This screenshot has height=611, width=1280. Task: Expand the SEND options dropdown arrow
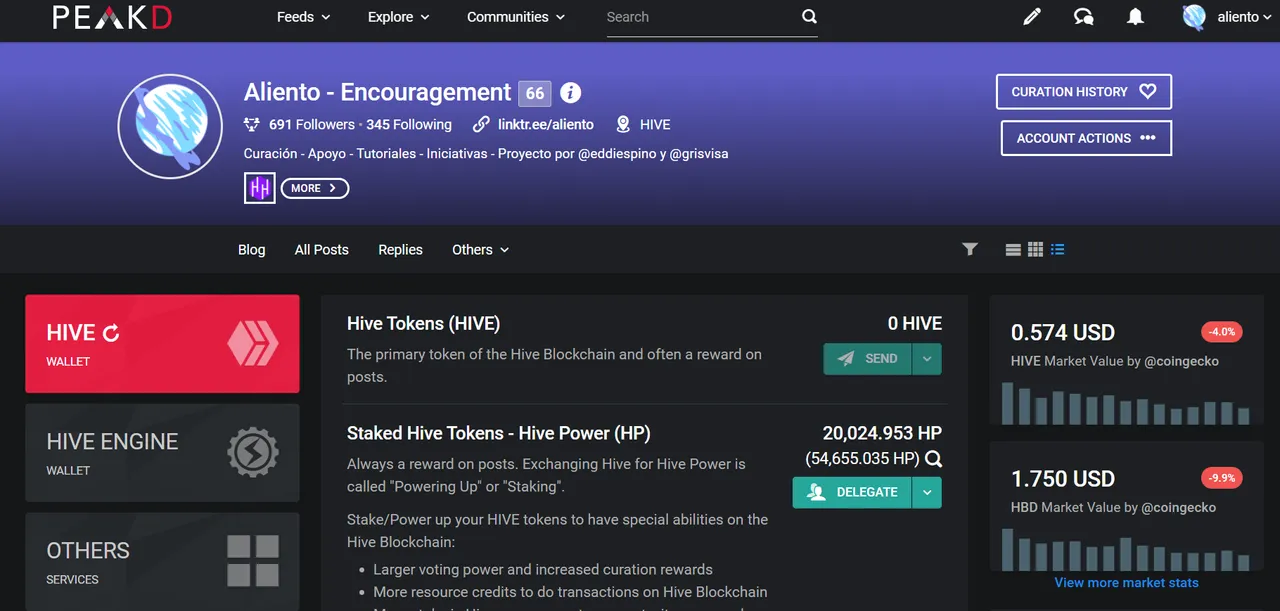point(927,359)
